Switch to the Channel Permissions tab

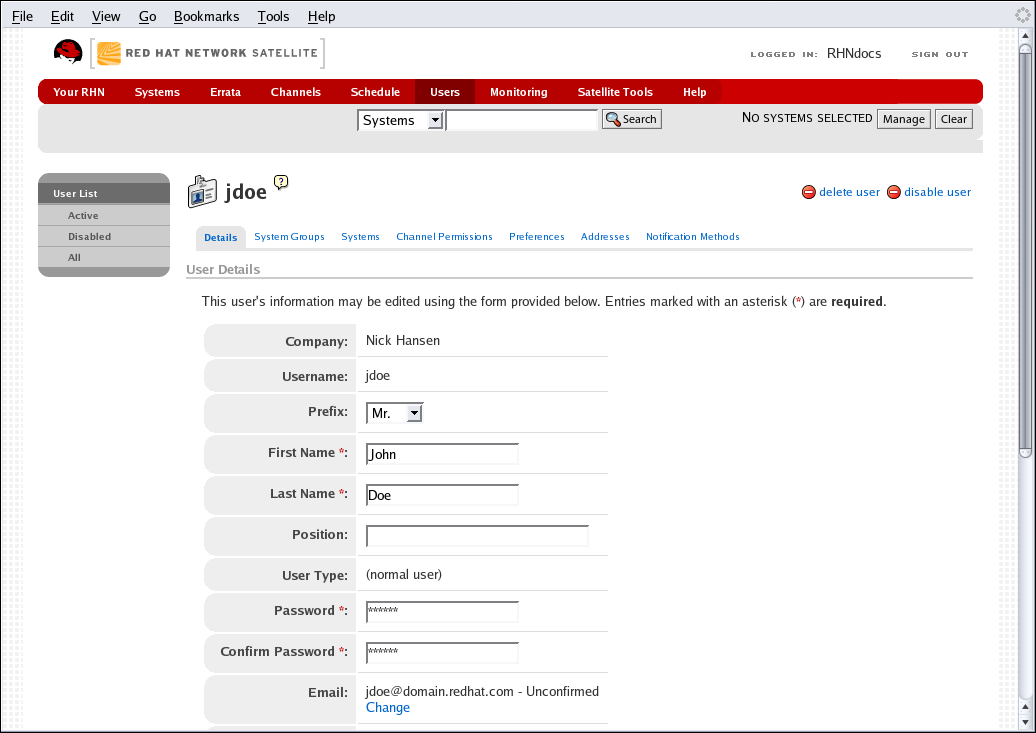point(444,237)
